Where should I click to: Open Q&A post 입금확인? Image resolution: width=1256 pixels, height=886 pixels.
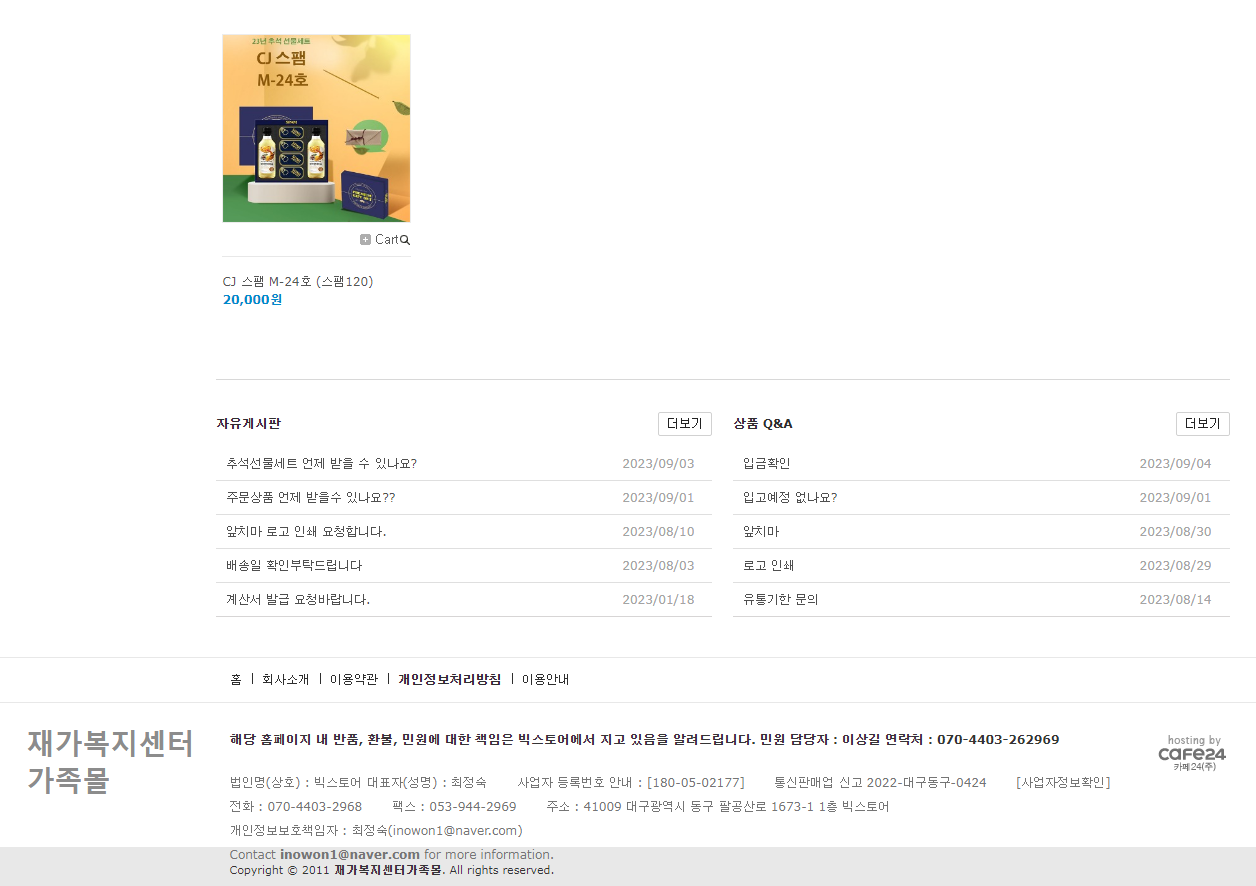point(766,464)
